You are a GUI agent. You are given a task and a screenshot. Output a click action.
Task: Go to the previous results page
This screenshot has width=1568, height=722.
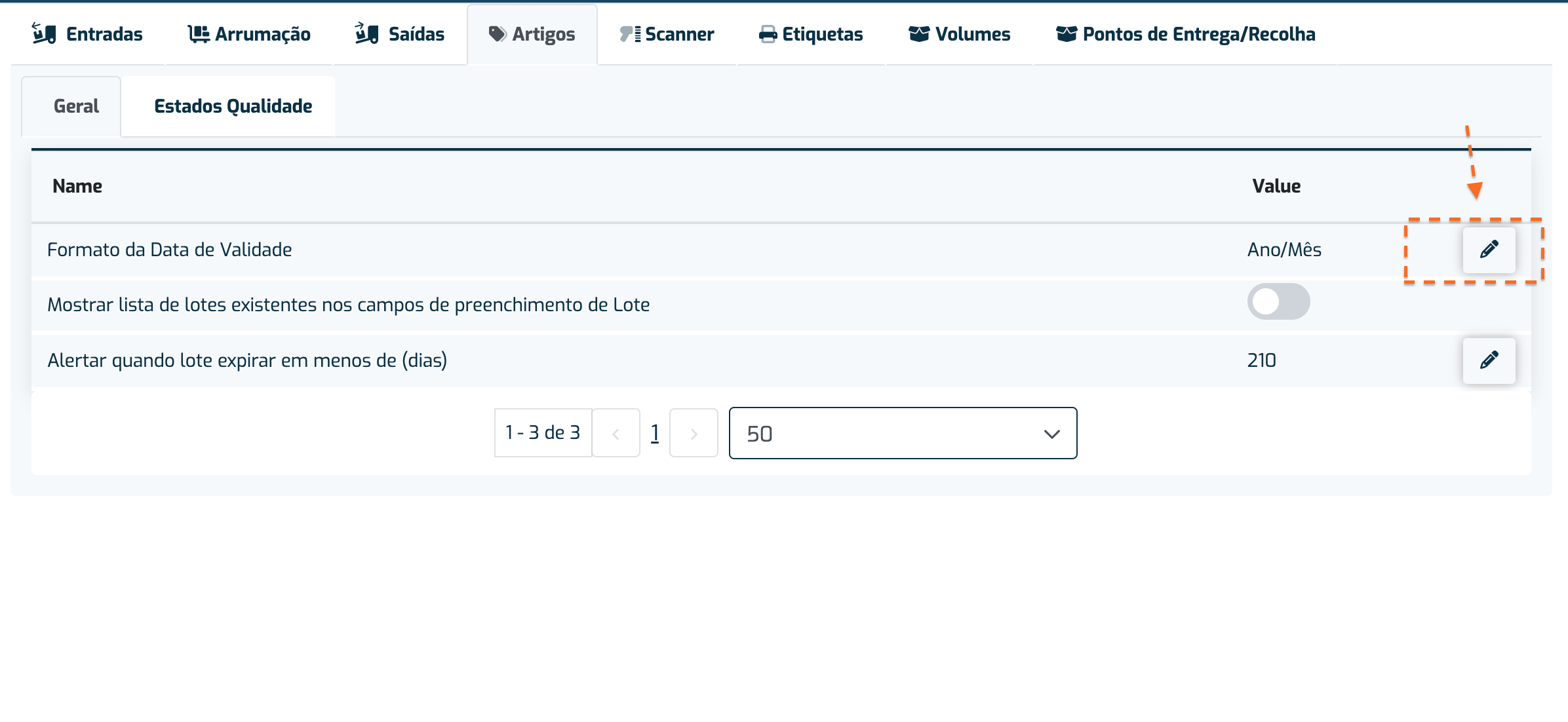(616, 433)
